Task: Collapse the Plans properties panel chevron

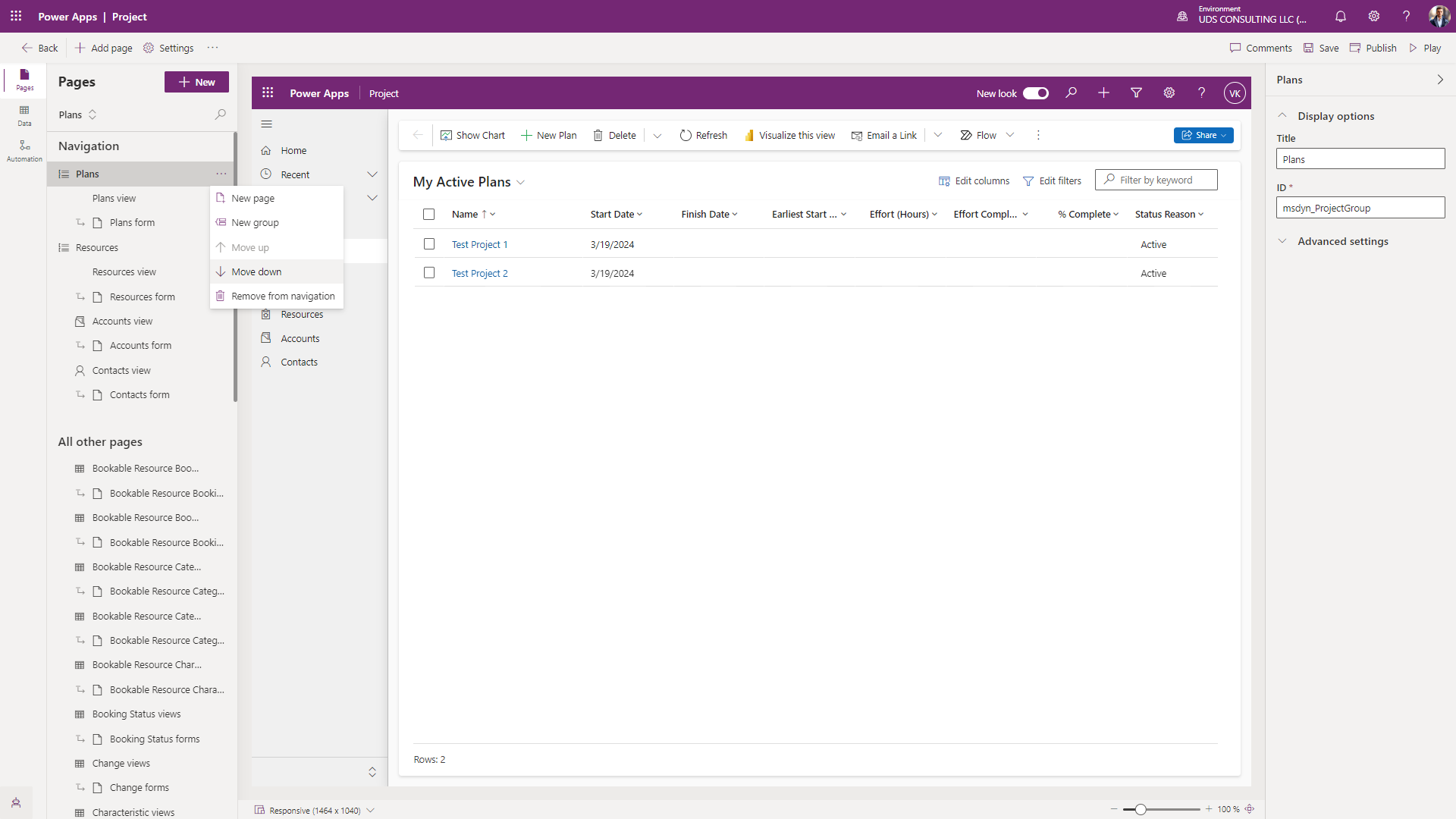Action: click(x=1439, y=80)
